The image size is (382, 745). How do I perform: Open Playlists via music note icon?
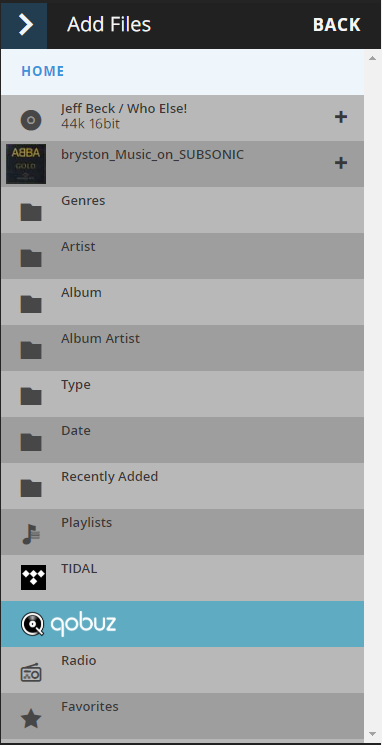click(x=31, y=534)
